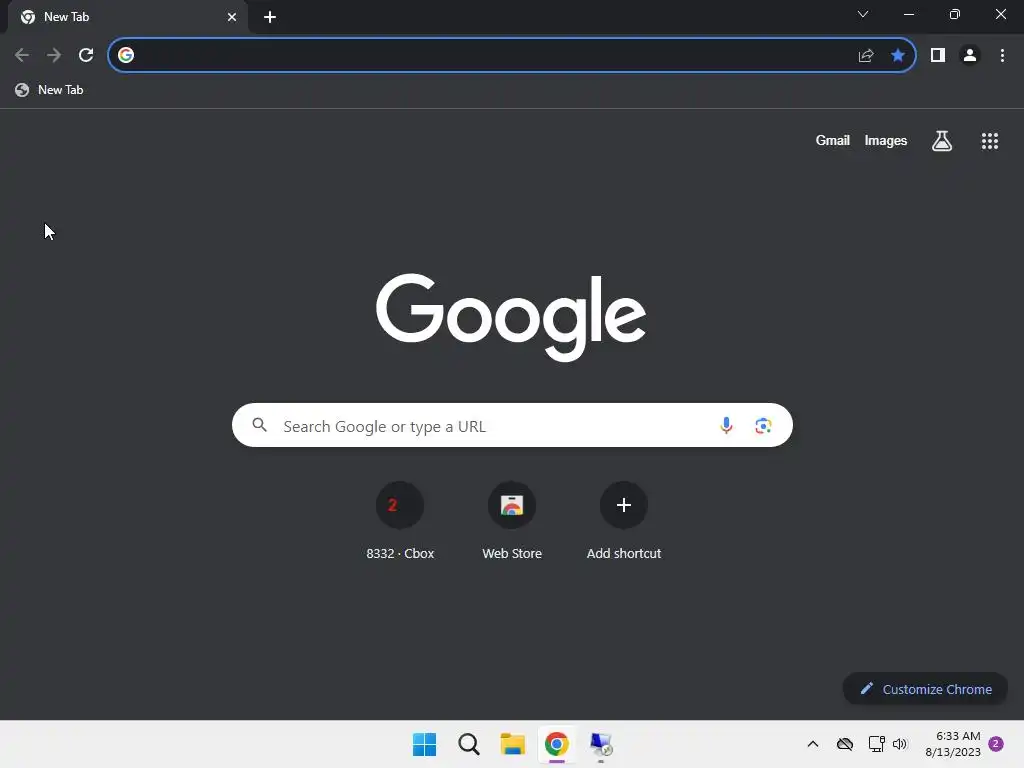Open a new tab with plus button
Image resolution: width=1024 pixels, height=768 pixels.
click(270, 17)
